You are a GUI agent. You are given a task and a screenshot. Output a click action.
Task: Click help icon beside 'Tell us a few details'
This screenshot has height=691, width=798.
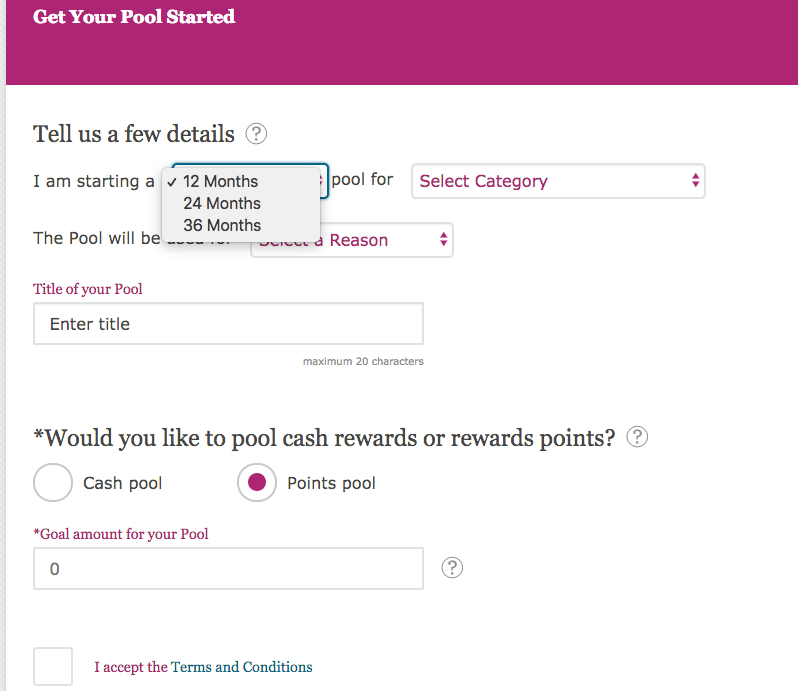[256, 133]
